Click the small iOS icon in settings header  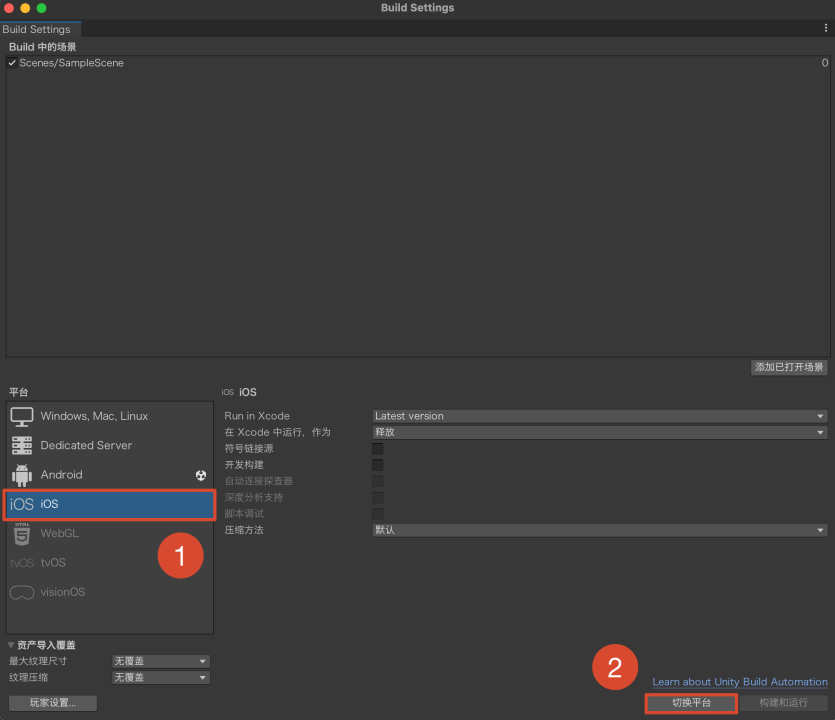point(228,392)
